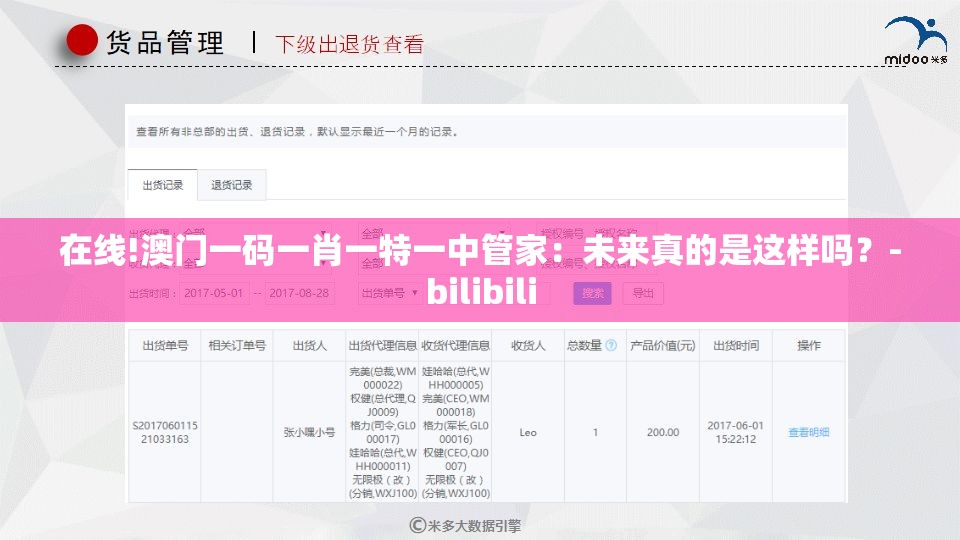Click the 相关订单号 column header
Viewport: 960px width, 540px height.
coord(237,345)
